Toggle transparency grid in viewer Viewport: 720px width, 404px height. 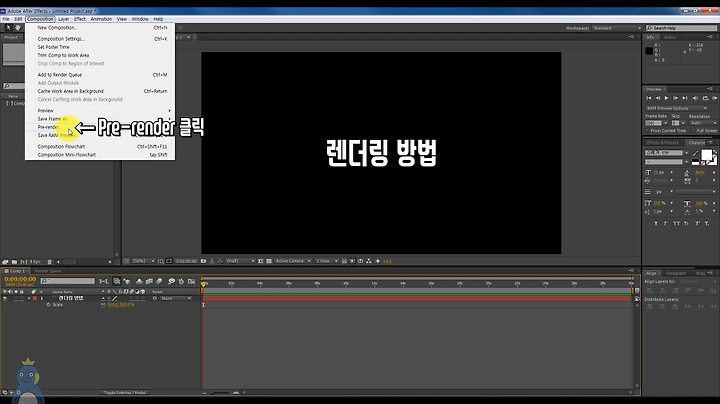(269, 261)
